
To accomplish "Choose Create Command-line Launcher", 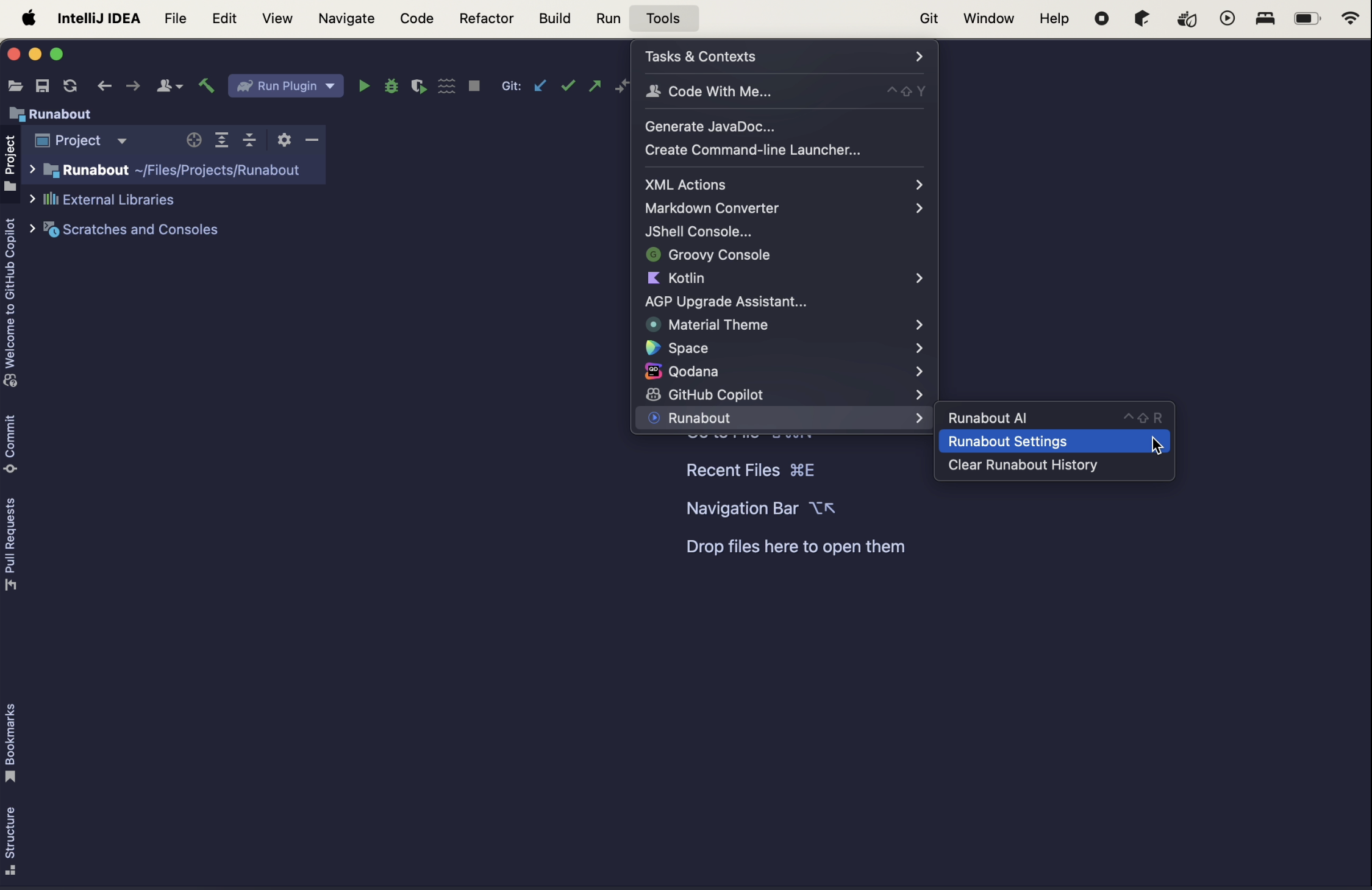I will 784,150.
